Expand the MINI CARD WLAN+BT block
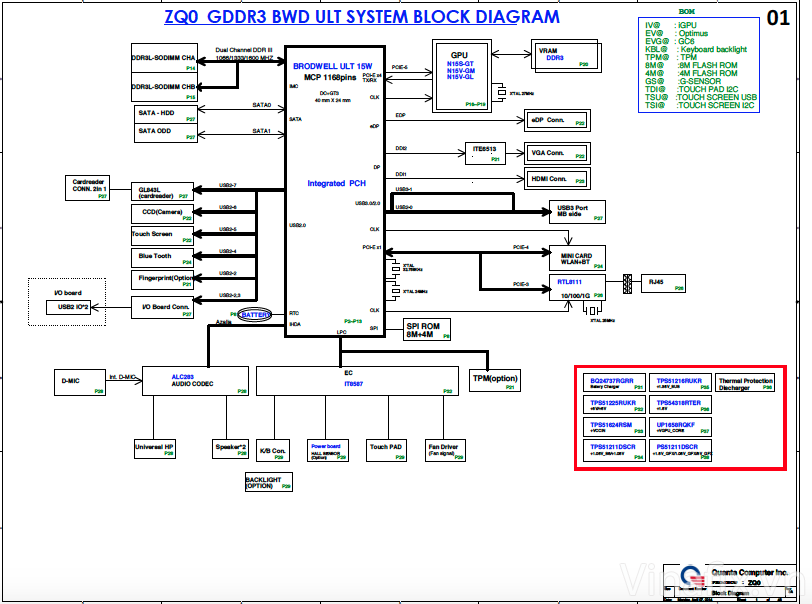The image size is (812, 604). click(x=576, y=258)
